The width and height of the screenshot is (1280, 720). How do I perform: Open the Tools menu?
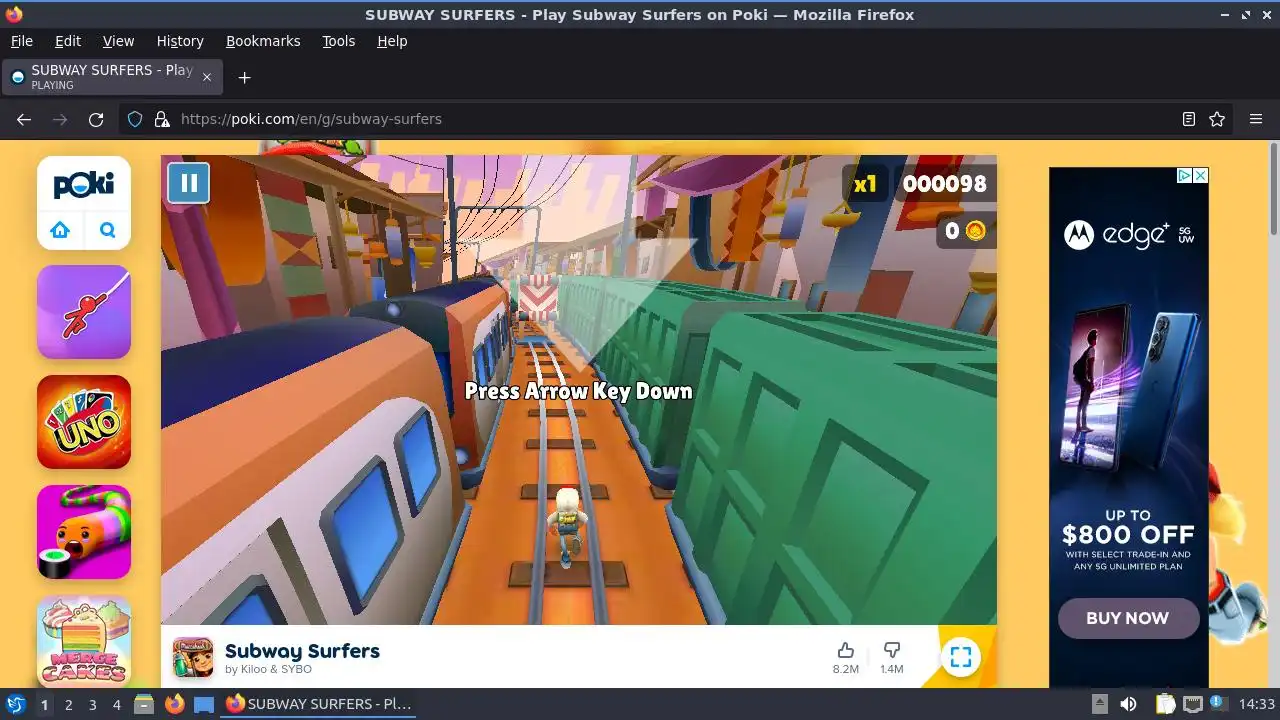tap(339, 41)
